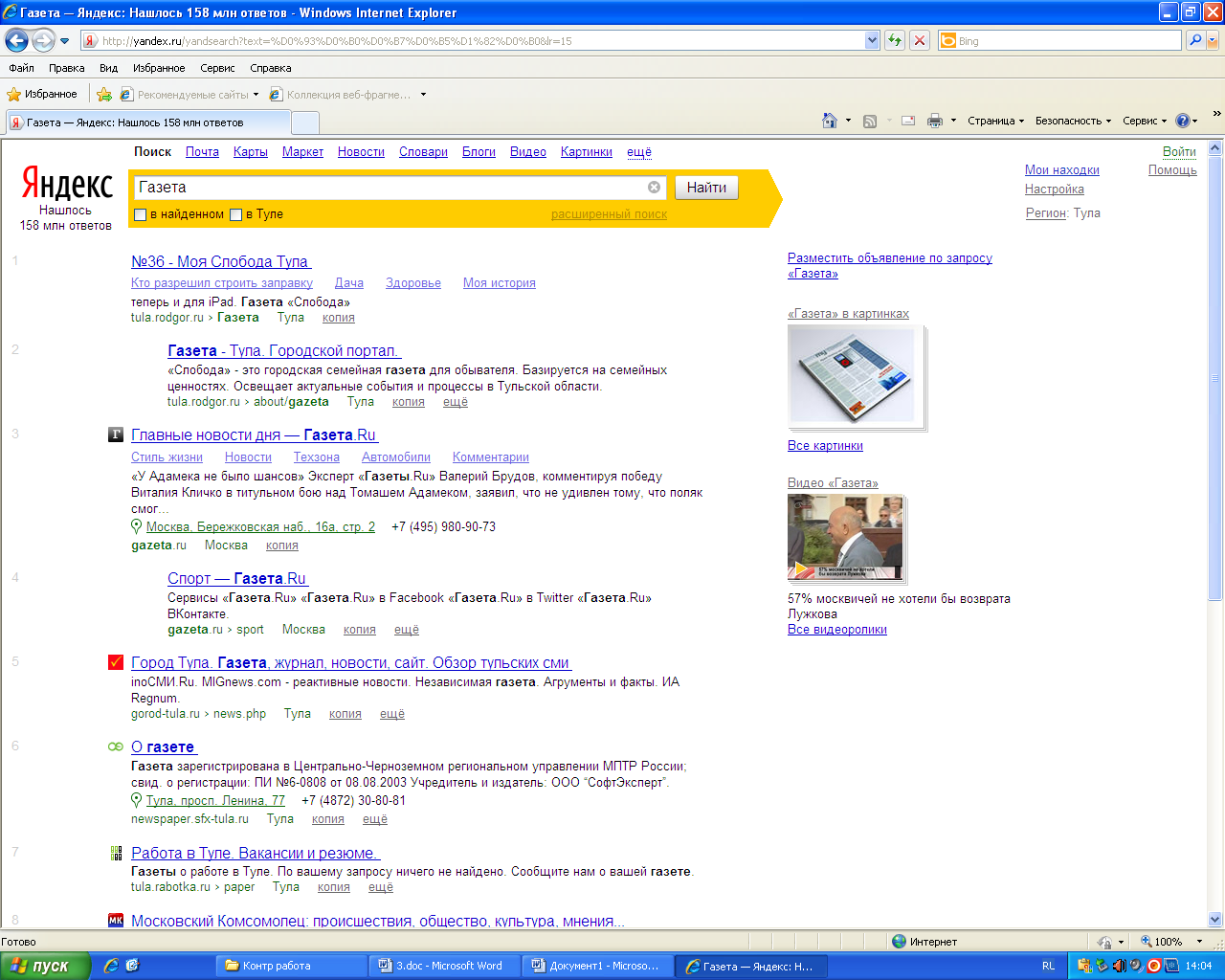Click the IE Back navigation button
Image resolution: width=1225 pixels, height=980 pixels.
[16, 40]
